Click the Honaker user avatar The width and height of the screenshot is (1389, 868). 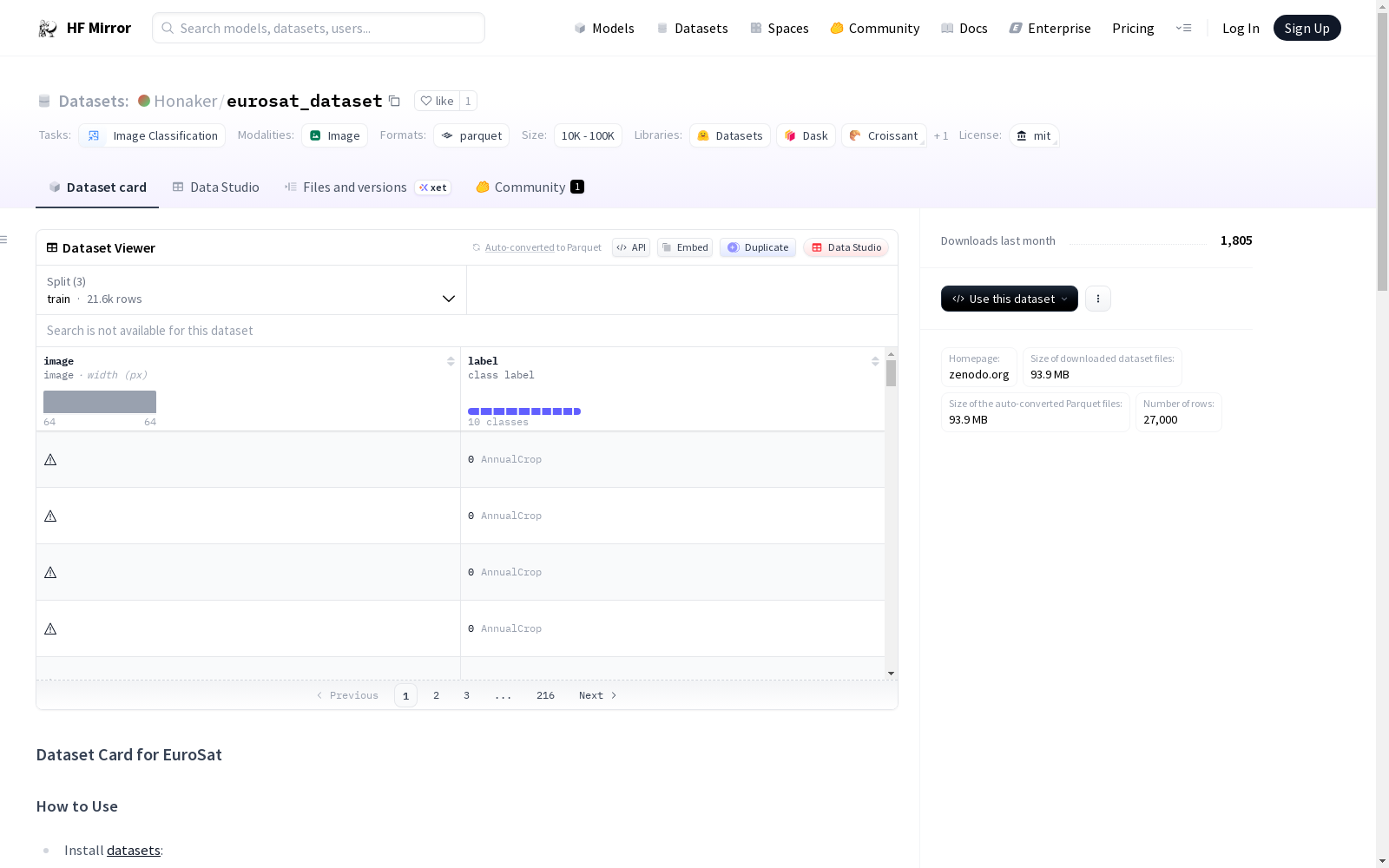[x=144, y=101]
